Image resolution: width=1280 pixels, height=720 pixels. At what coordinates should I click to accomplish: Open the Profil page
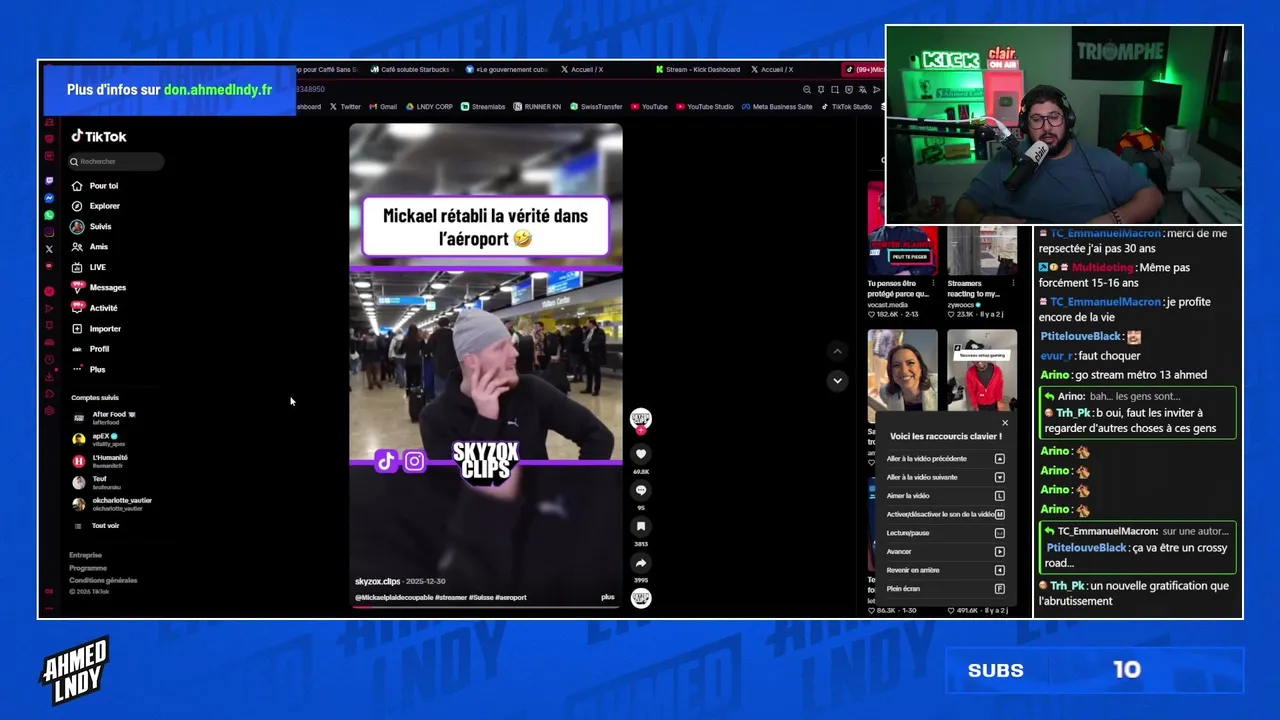tap(91, 349)
